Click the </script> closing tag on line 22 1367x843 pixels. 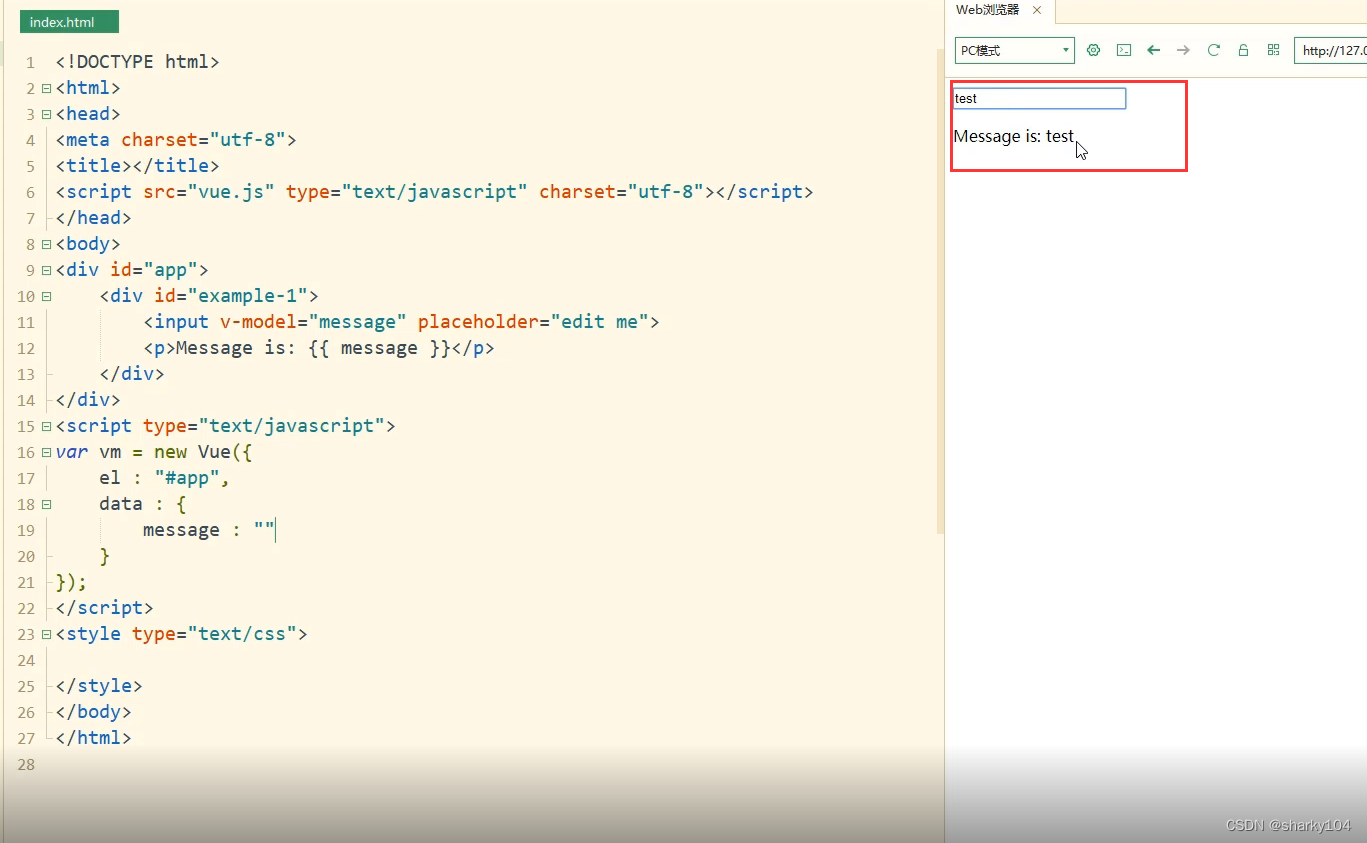tap(104, 608)
